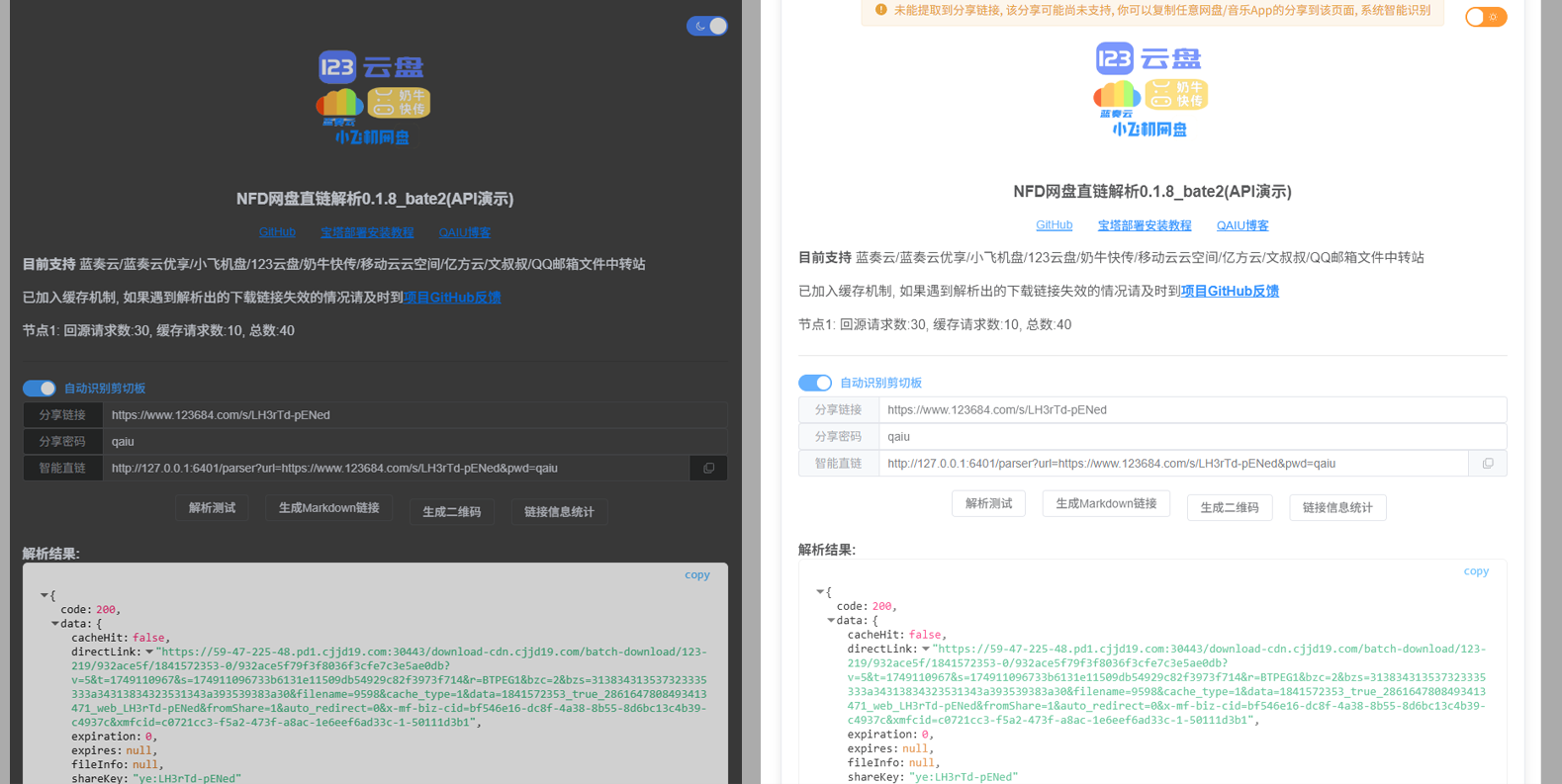
Task: Click the 奶牛快传 logo in the light panel
Action: click(1176, 95)
